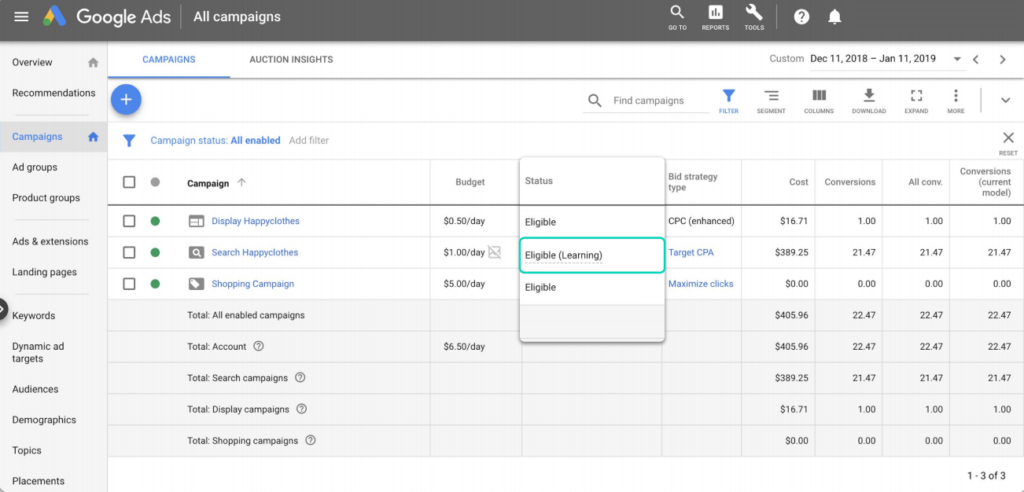
Task: Click the home icon beside Campaigns
Action: (x=93, y=137)
